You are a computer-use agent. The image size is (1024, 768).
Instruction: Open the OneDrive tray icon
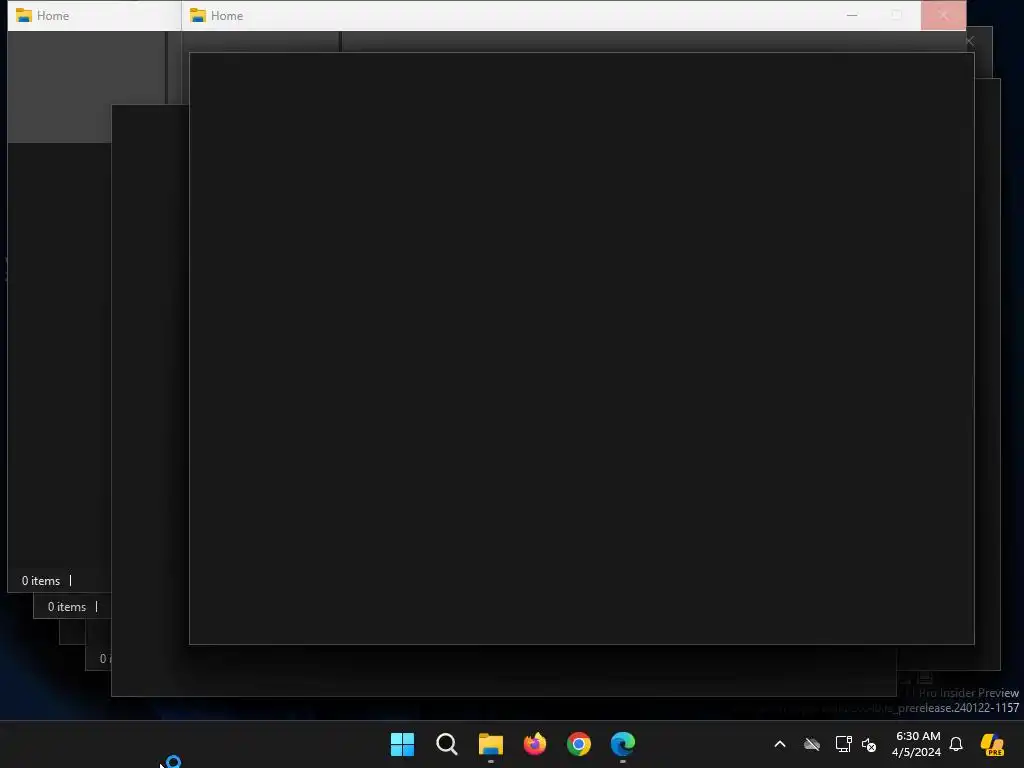pos(812,744)
